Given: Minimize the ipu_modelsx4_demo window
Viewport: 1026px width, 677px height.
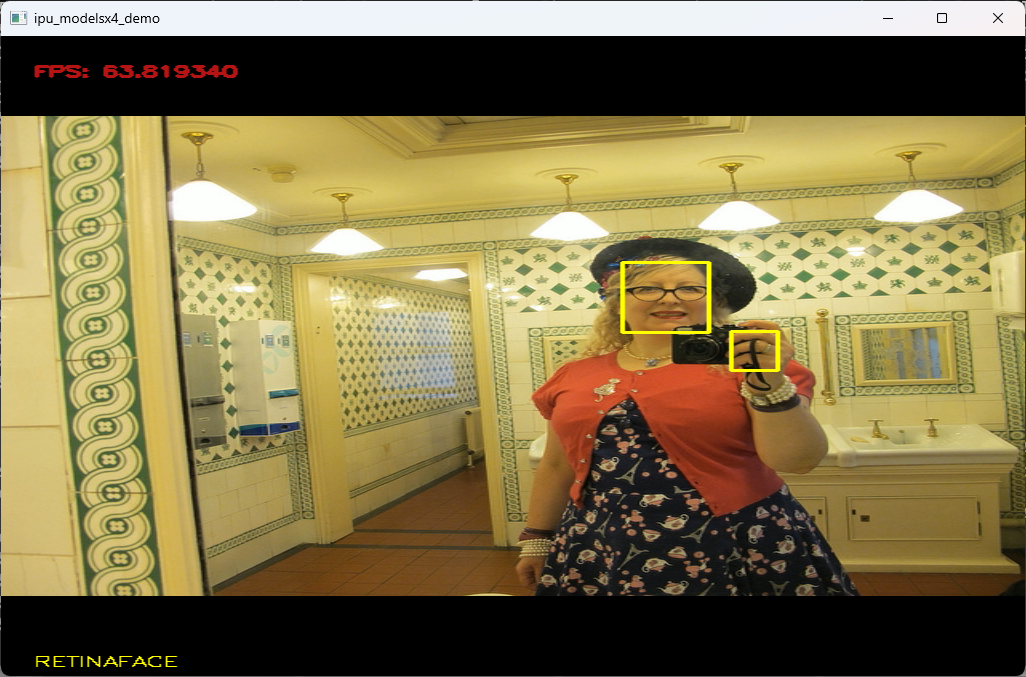Looking at the screenshot, I should coord(888,18).
